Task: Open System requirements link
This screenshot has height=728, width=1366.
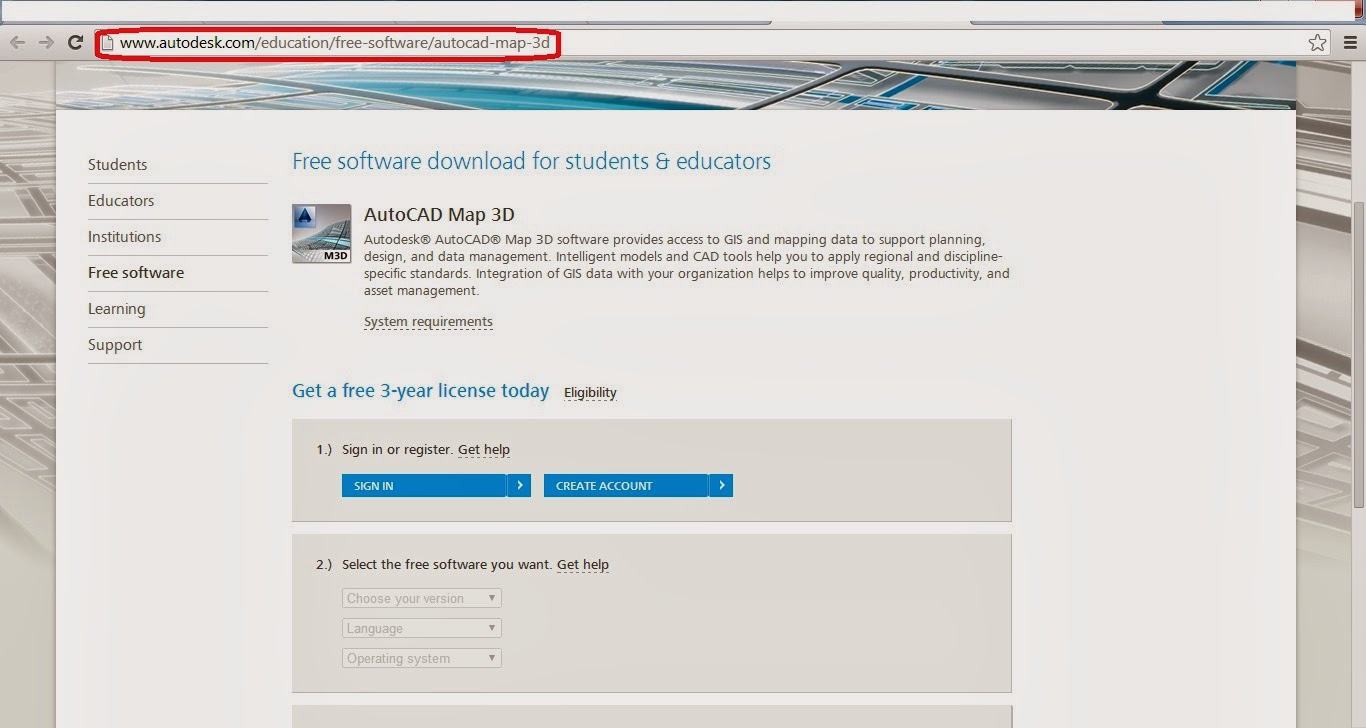Action: pyautogui.click(x=428, y=321)
